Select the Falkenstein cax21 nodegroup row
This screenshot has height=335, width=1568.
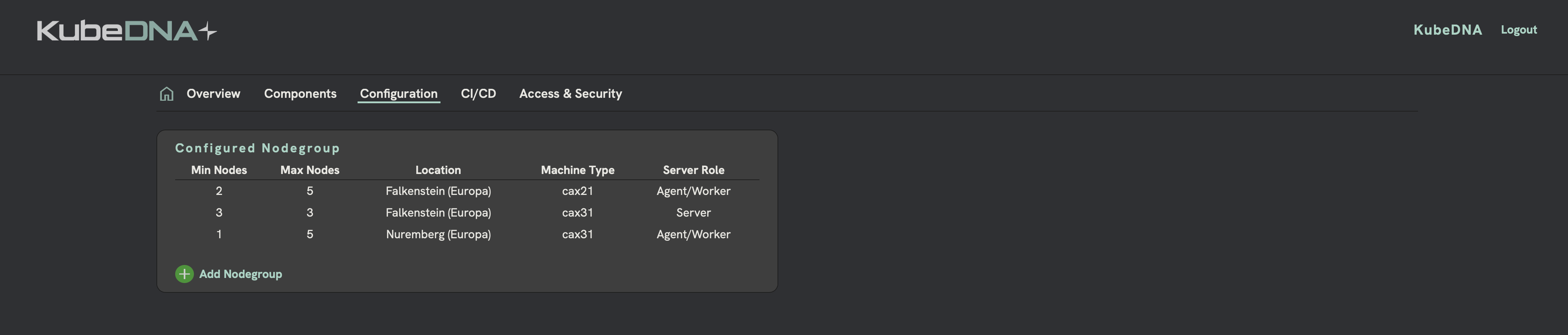coord(438,191)
